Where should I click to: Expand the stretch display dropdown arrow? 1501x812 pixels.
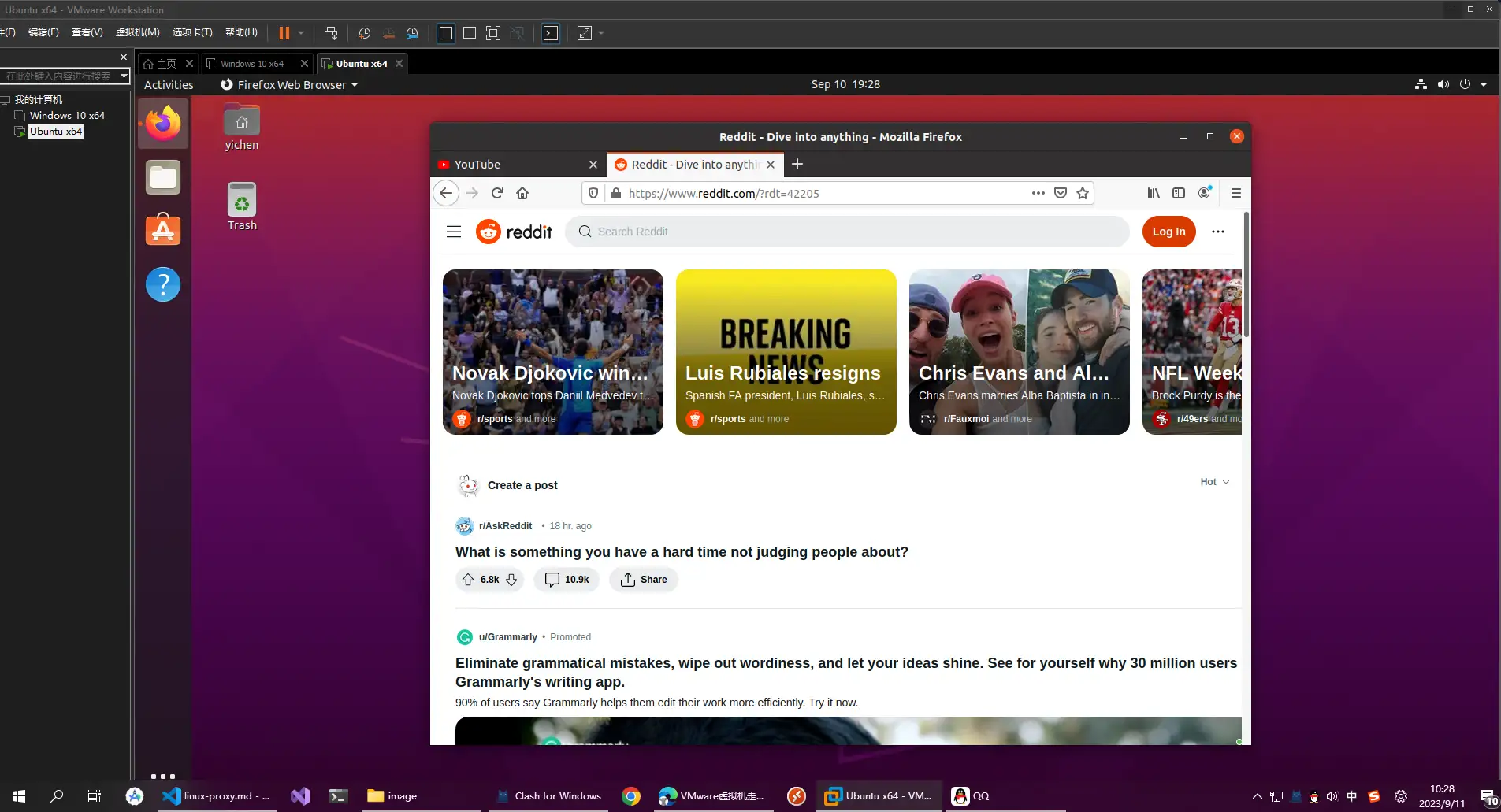point(602,33)
